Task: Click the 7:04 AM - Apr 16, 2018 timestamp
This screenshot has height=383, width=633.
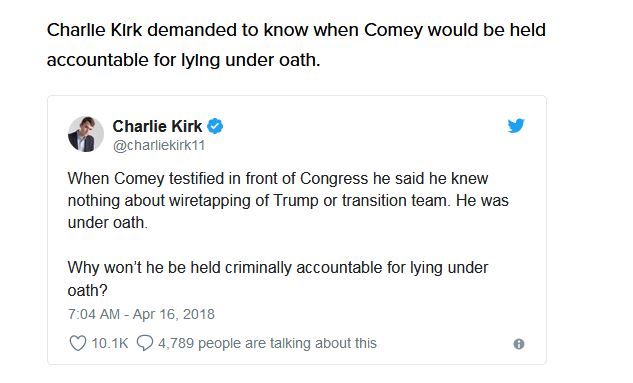Action: click(x=141, y=314)
